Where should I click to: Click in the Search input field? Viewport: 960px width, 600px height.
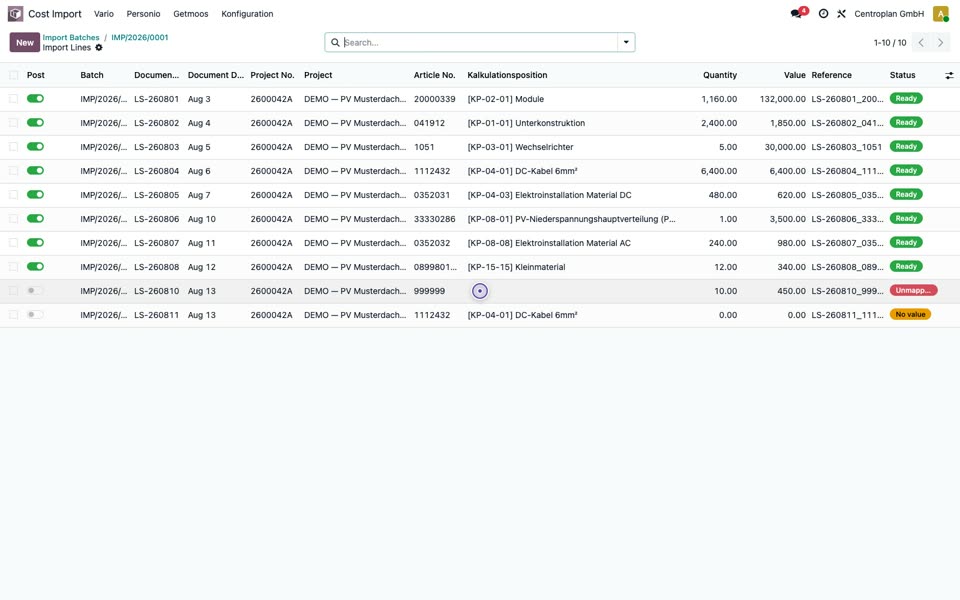point(479,42)
